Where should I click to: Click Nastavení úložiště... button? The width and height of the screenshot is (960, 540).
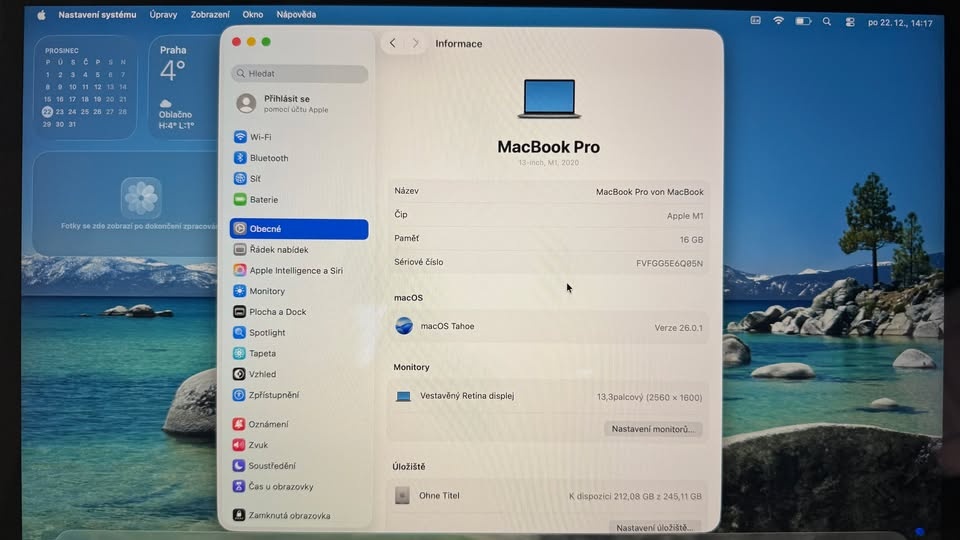[654, 527]
